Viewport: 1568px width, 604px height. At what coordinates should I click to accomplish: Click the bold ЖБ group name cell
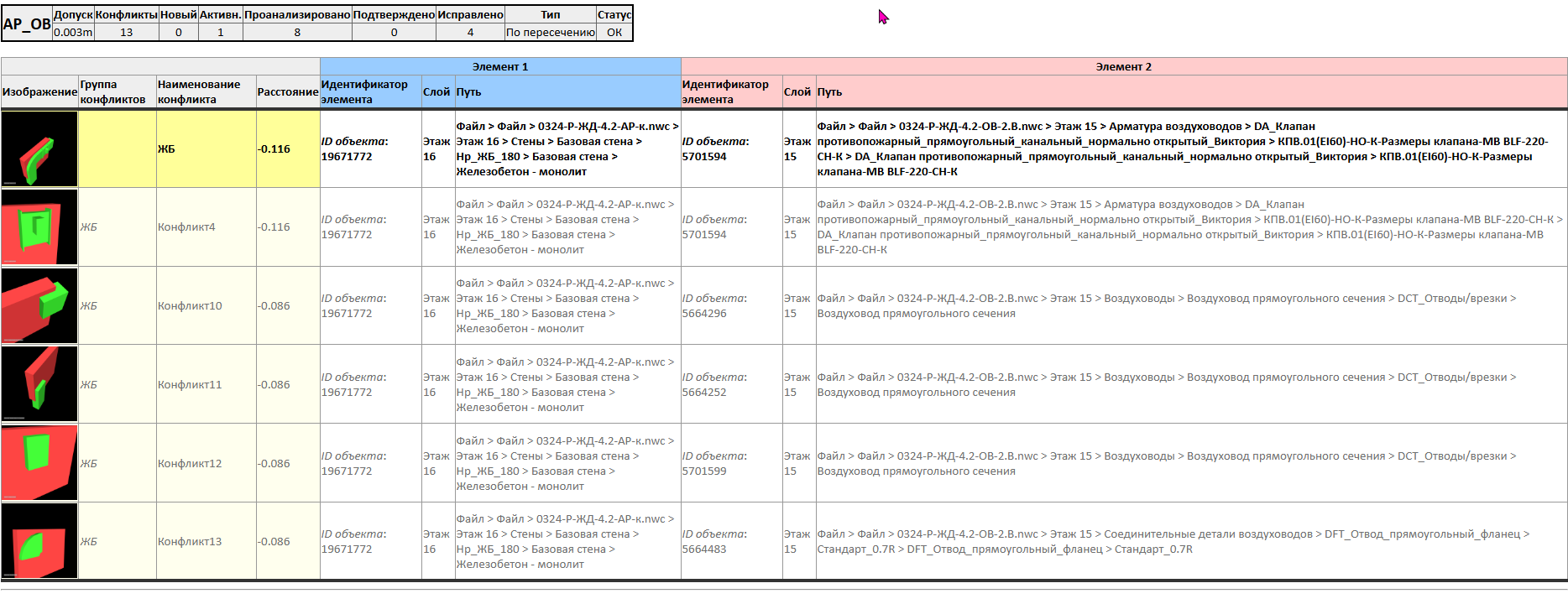pyautogui.click(x=206, y=148)
